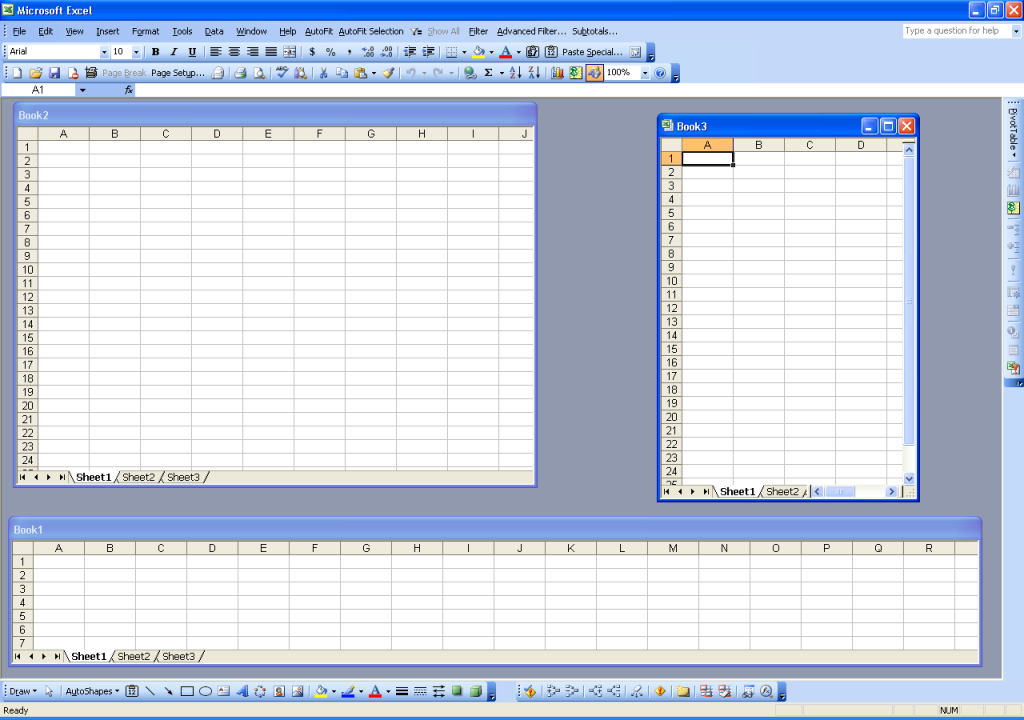
Task: Select the Line drawing tool
Action: 150,691
